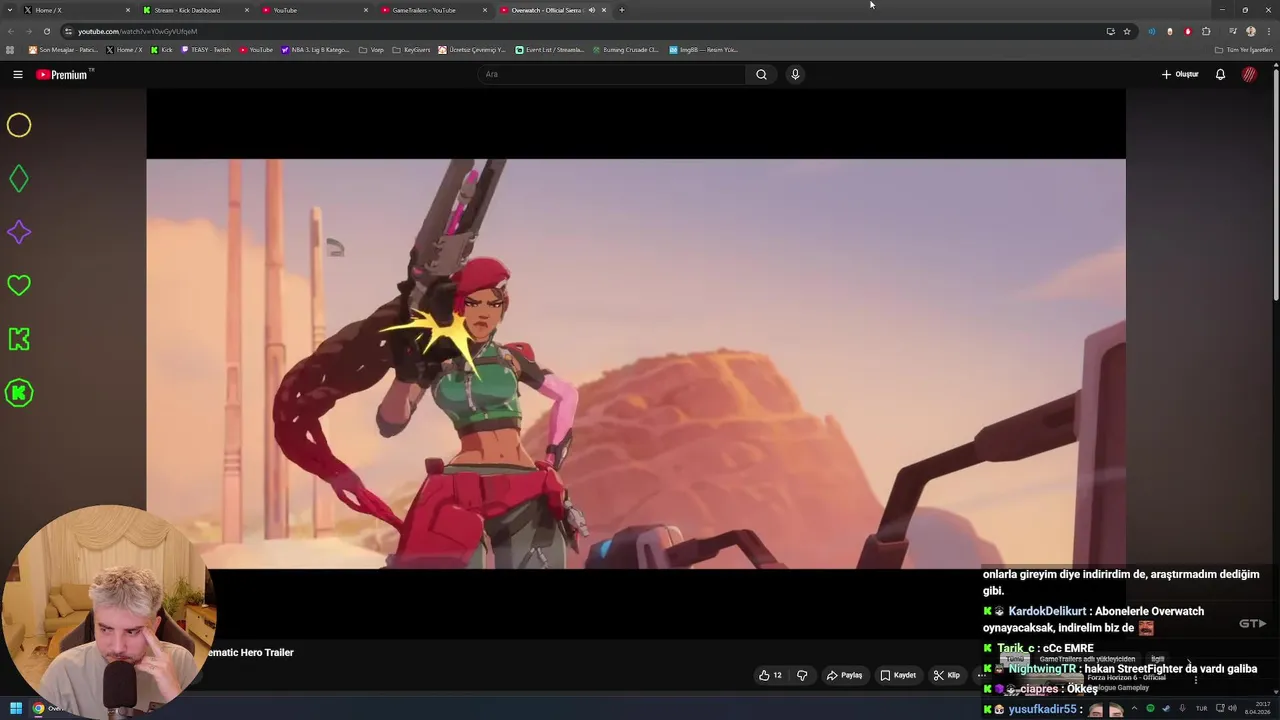Image resolution: width=1280 pixels, height=720 pixels.
Task: Open the Chrome extensions puzzle icon
Action: [1206, 31]
